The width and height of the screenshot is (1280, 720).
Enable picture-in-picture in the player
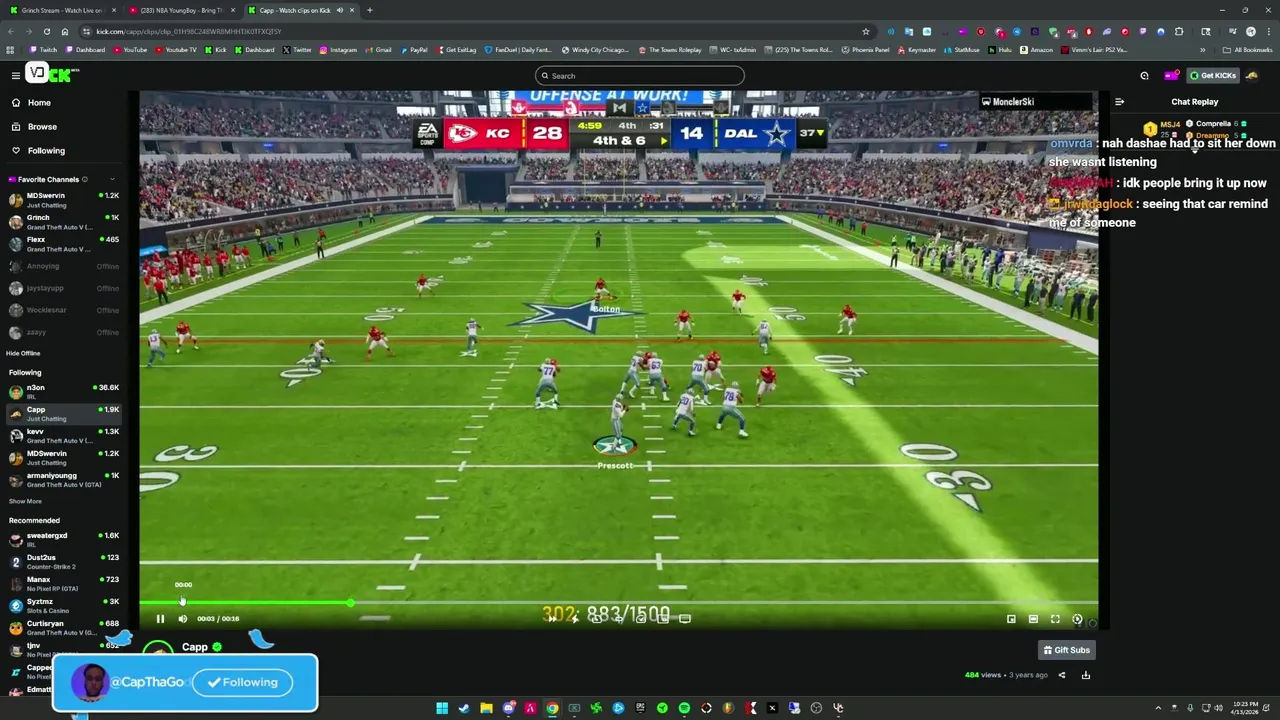pyautogui.click(x=1011, y=619)
